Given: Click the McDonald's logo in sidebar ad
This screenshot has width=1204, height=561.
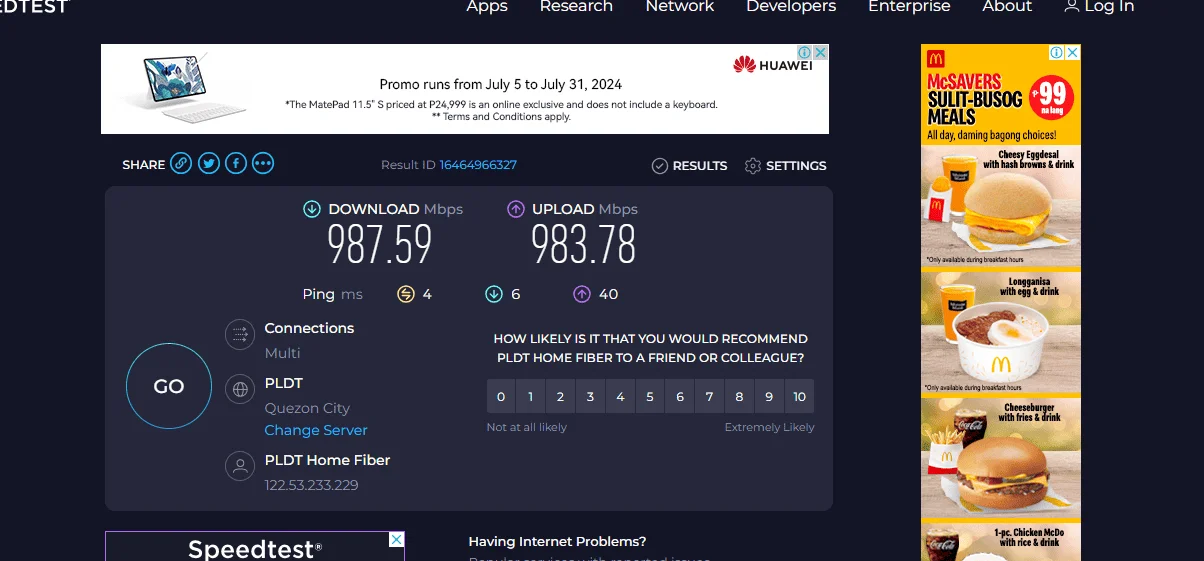Looking at the screenshot, I should (936, 57).
